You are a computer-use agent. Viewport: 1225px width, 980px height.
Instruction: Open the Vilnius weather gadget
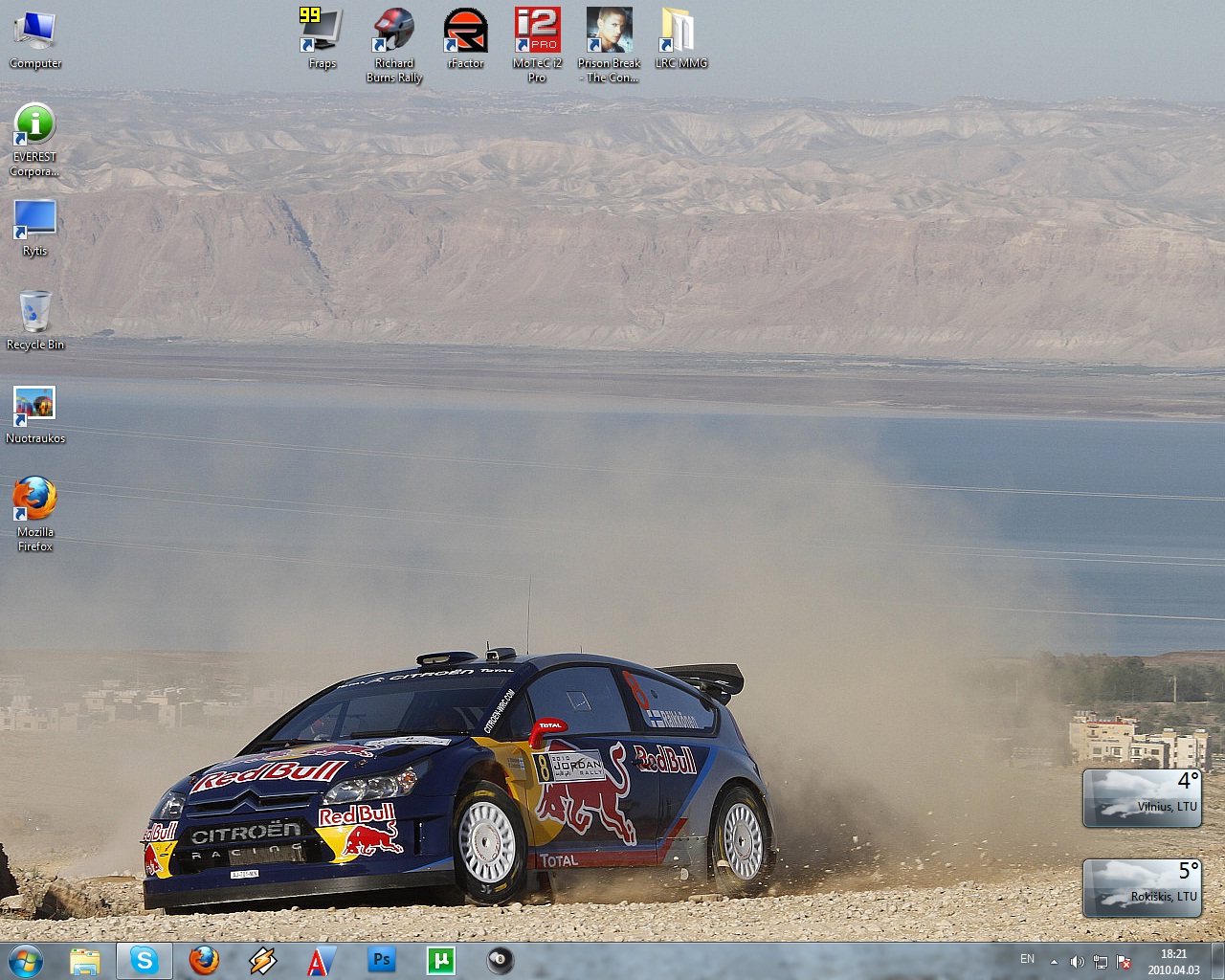(1142, 797)
